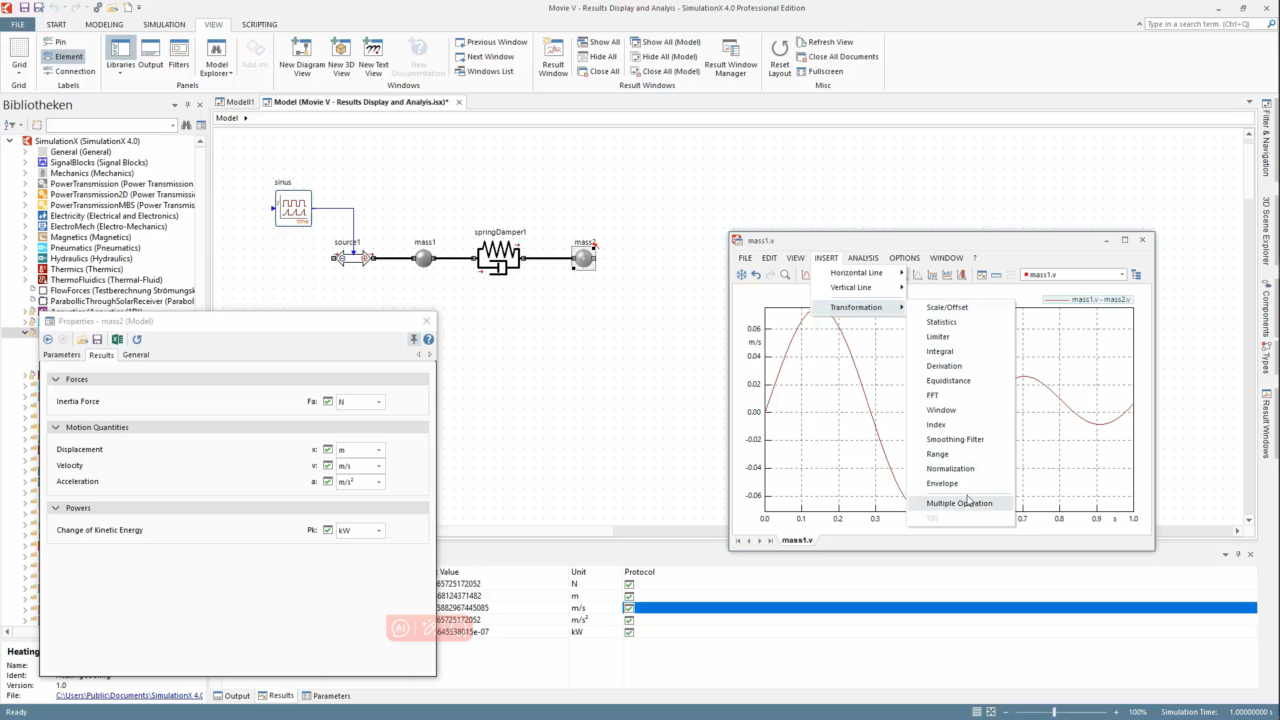Click Previous Window in the ribbon

click(x=491, y=42)
